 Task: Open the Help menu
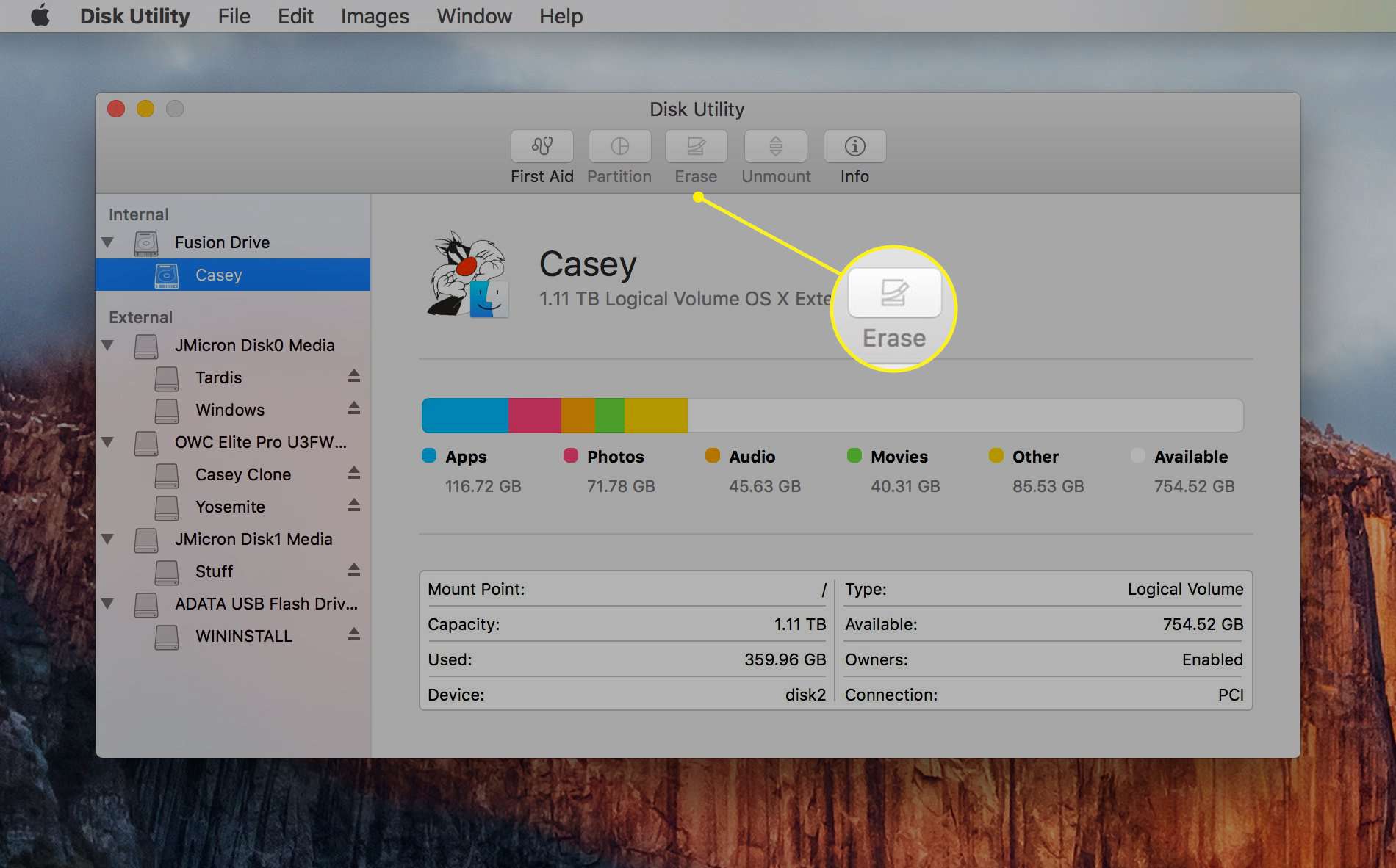pos(561,16)
